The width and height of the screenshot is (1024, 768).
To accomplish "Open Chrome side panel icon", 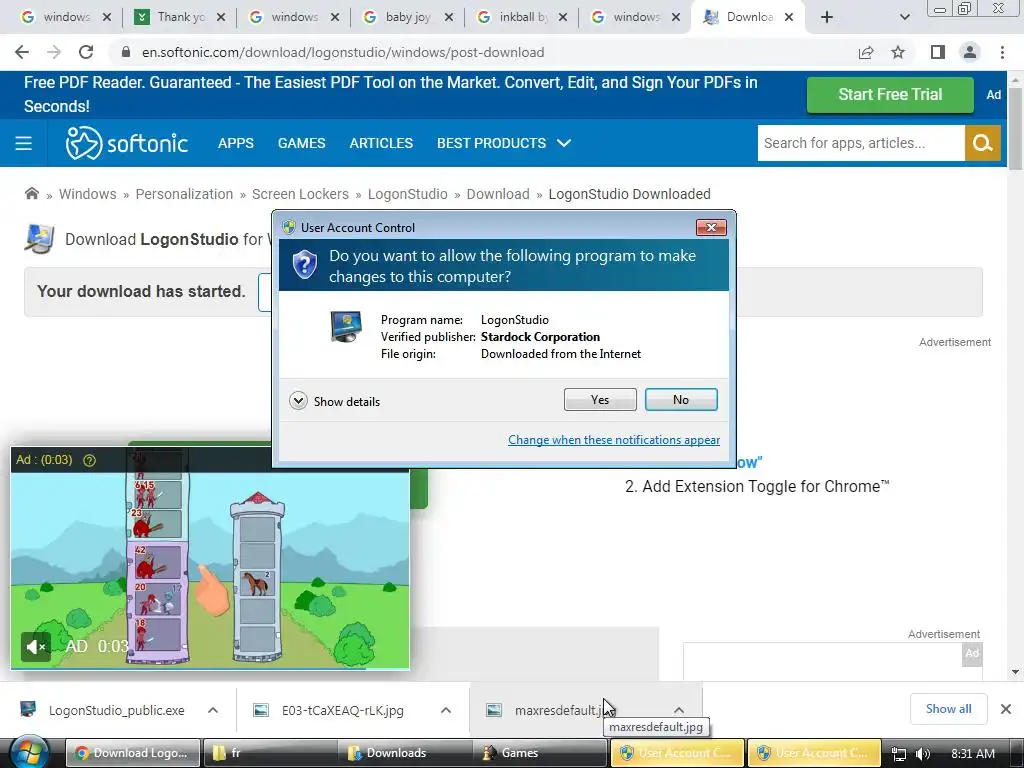I will [x=938, y=52].
